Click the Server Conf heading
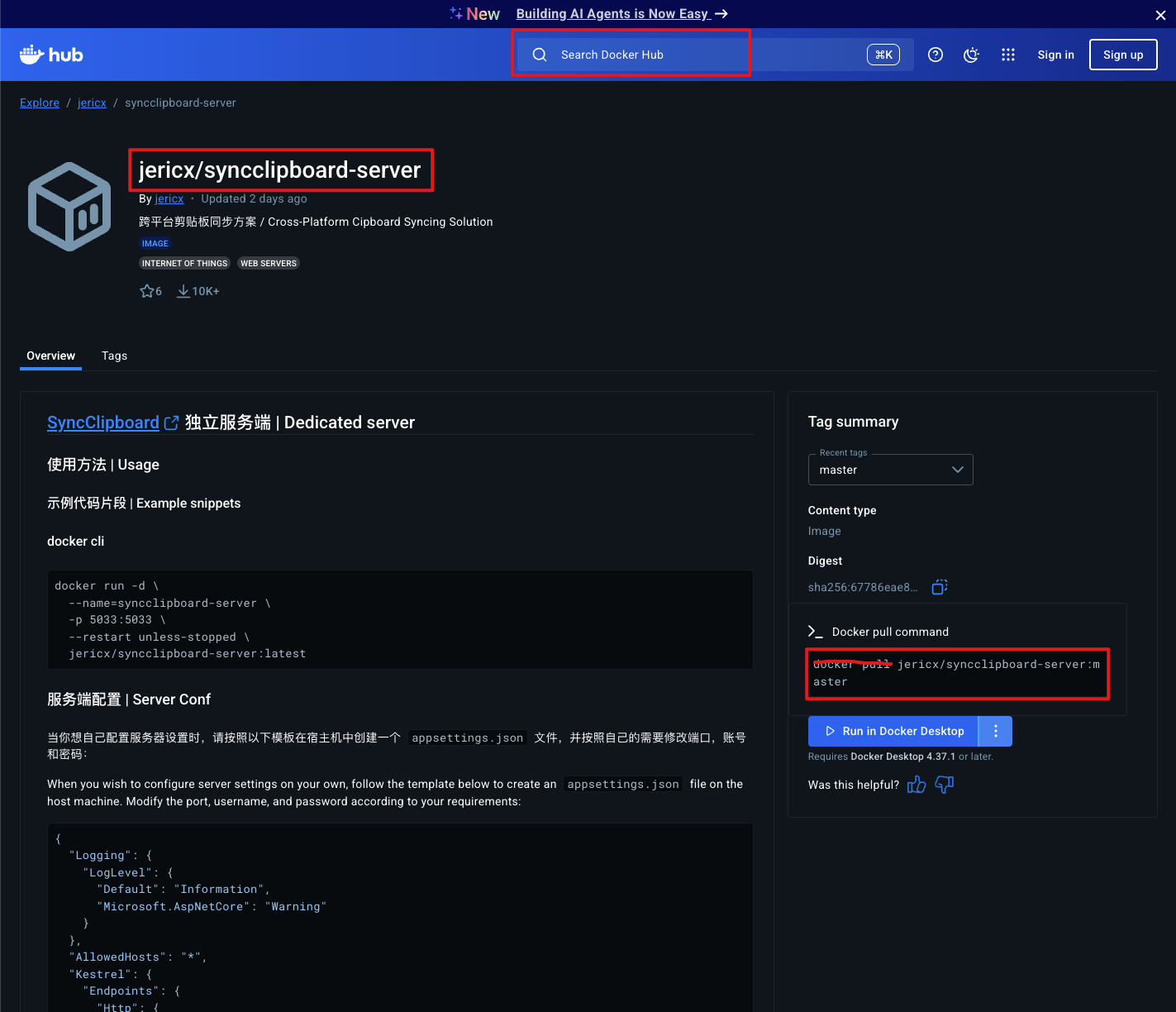The width and height of the screenshot is (1176, 1012). [x=129, y=699]
